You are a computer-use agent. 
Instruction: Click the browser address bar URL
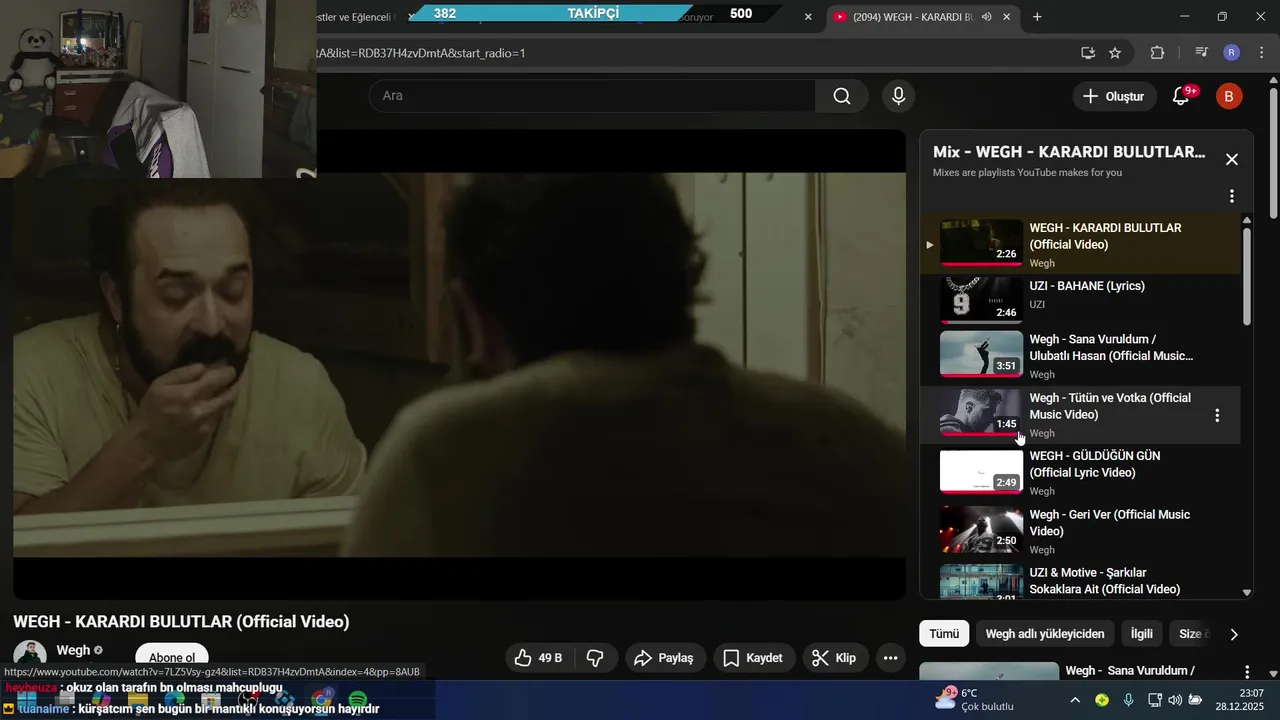(420, 53)
